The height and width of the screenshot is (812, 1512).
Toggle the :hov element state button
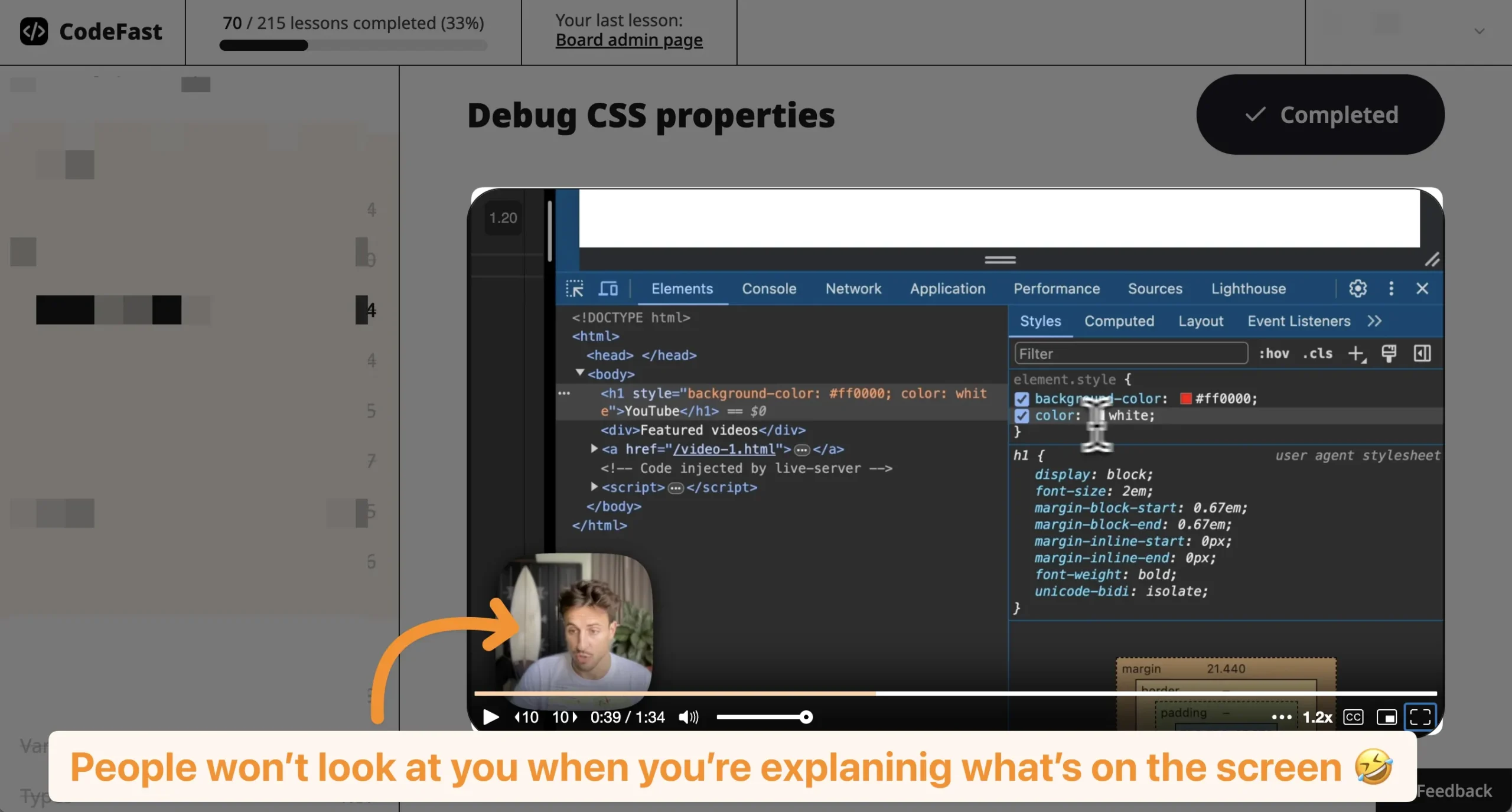coord(1273,353)
